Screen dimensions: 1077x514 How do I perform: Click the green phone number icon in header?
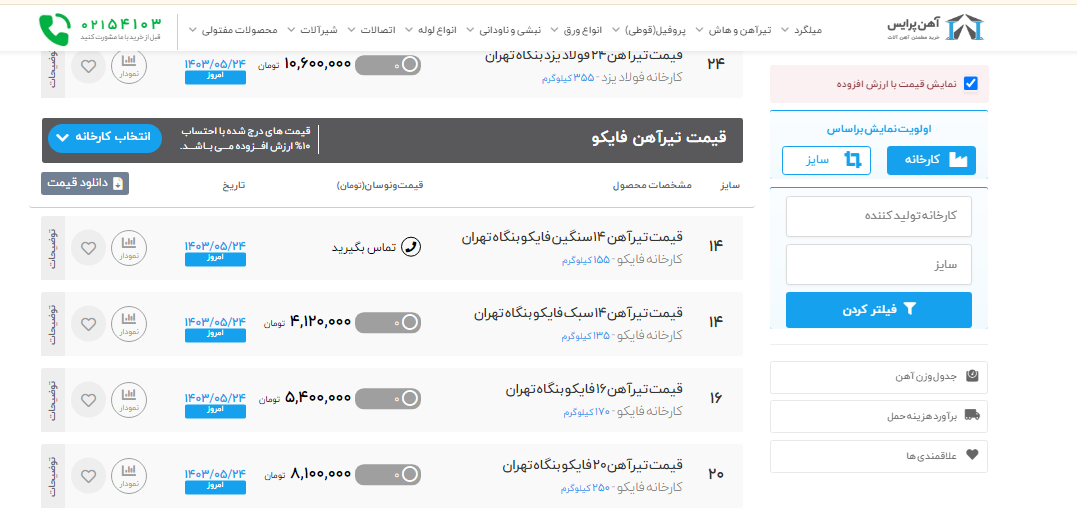click(x=55, y=29)
